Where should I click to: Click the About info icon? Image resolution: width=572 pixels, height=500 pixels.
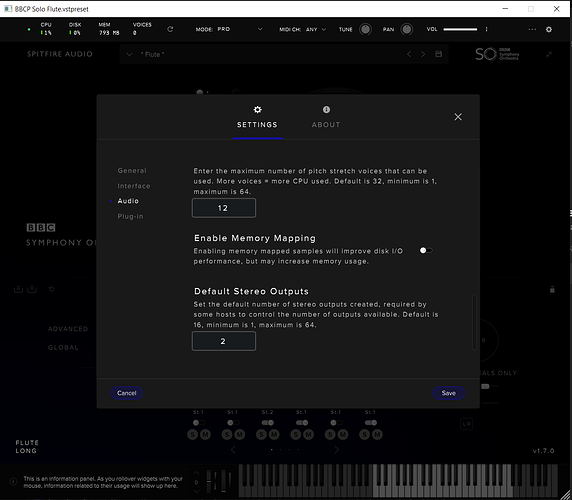(x=326, y=109)
